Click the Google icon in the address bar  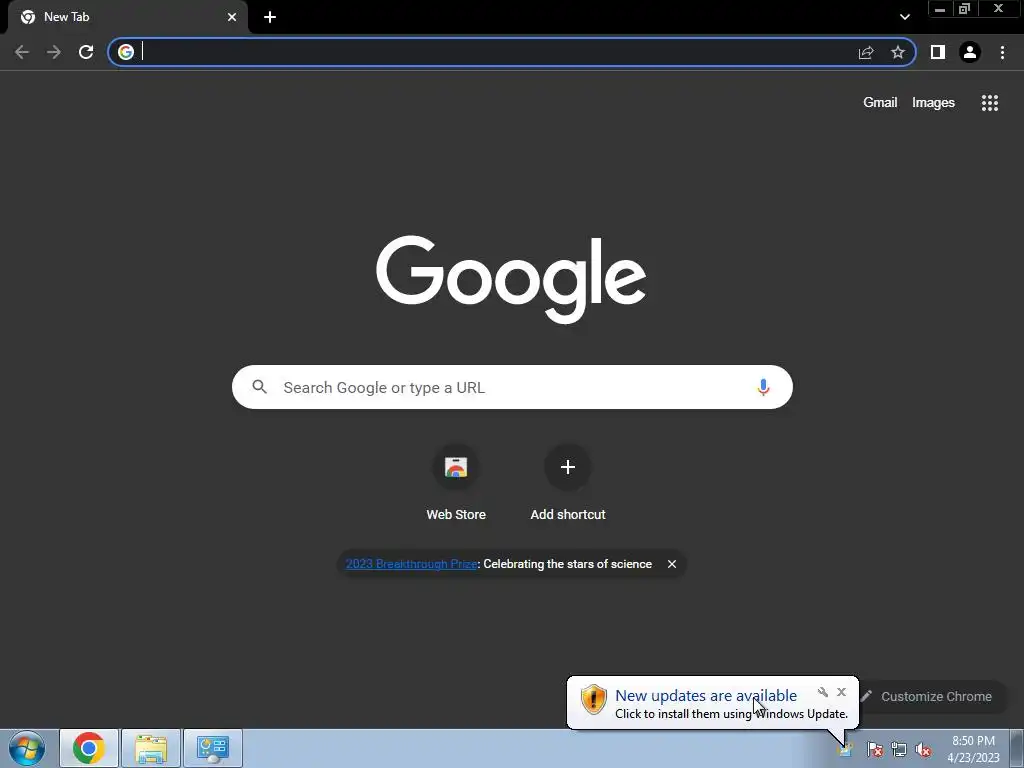pyautogui.click(x=126, y=52)
